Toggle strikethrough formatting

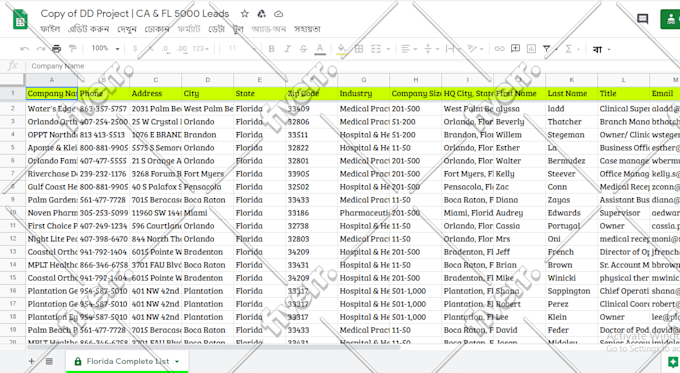303,49
